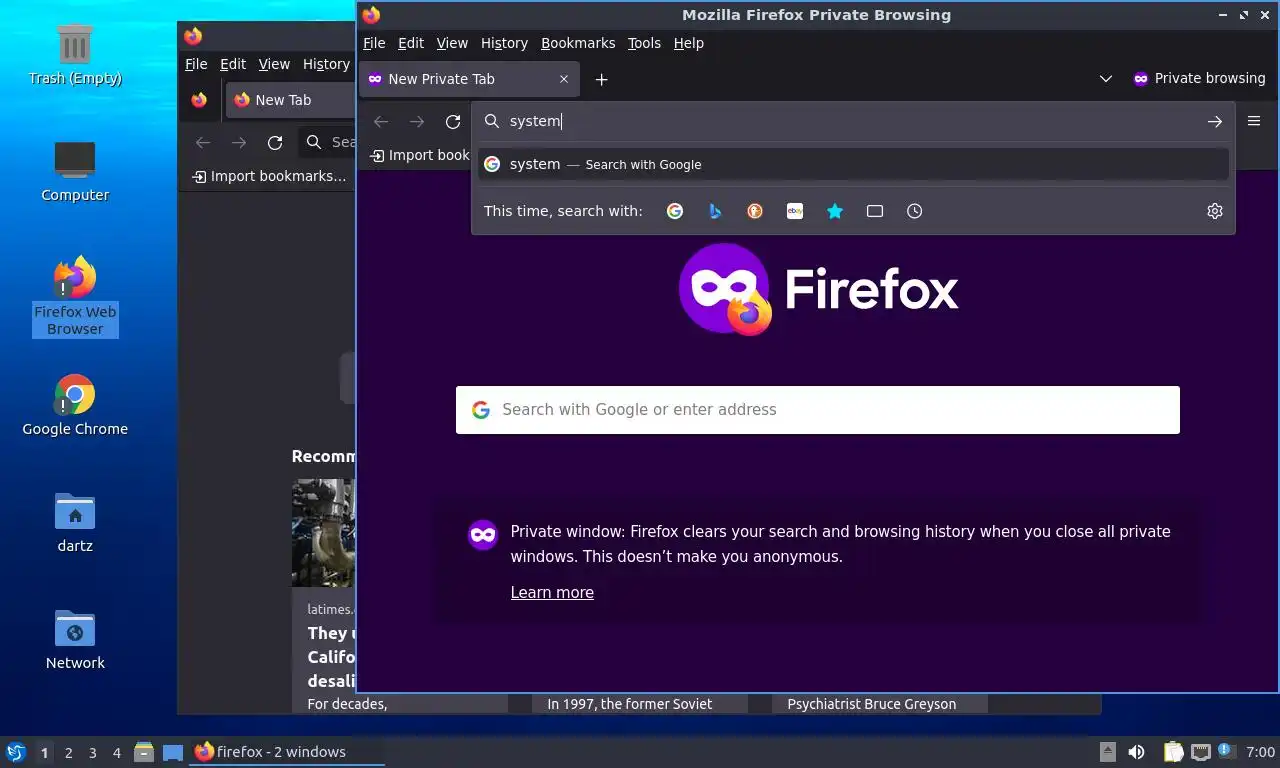Viewport: 1280px width, 768px height.
Task: Close the New Private Tab
Action: (x=564, y=79)
